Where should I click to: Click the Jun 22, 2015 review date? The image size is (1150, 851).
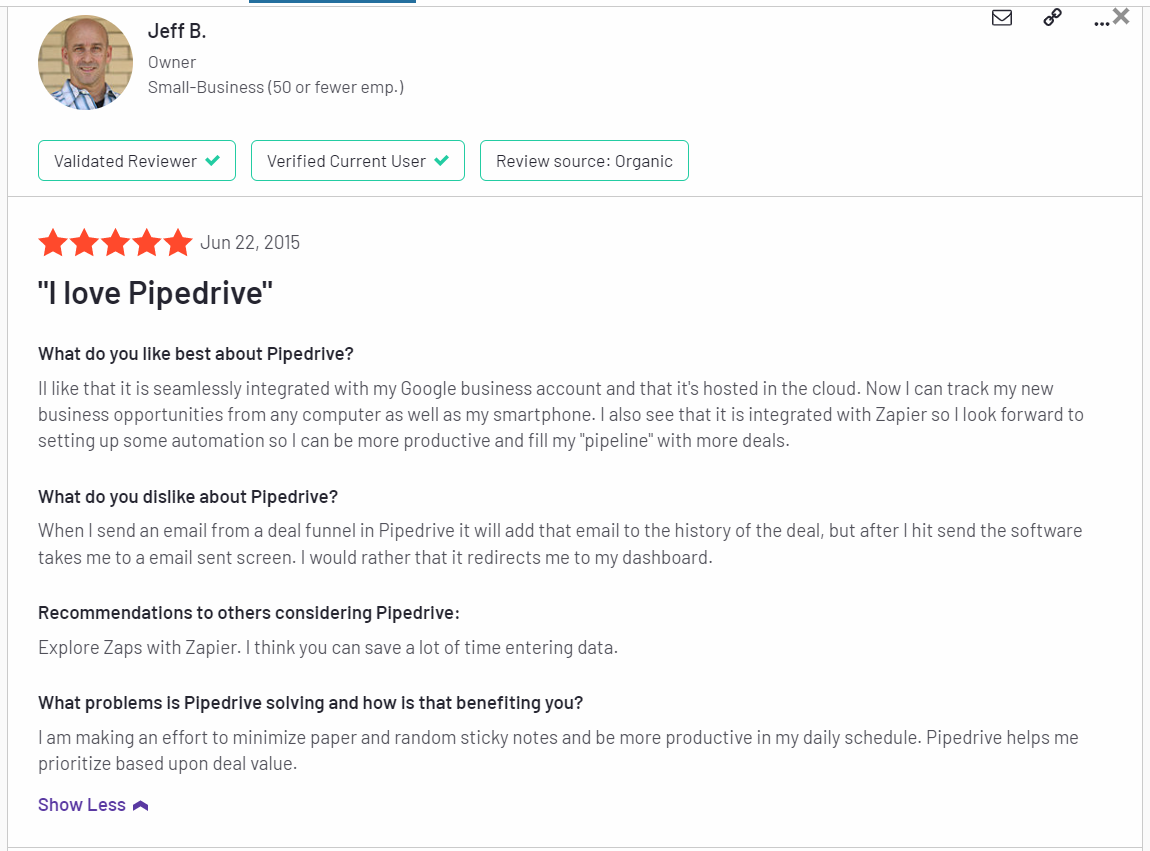(250, 243)
